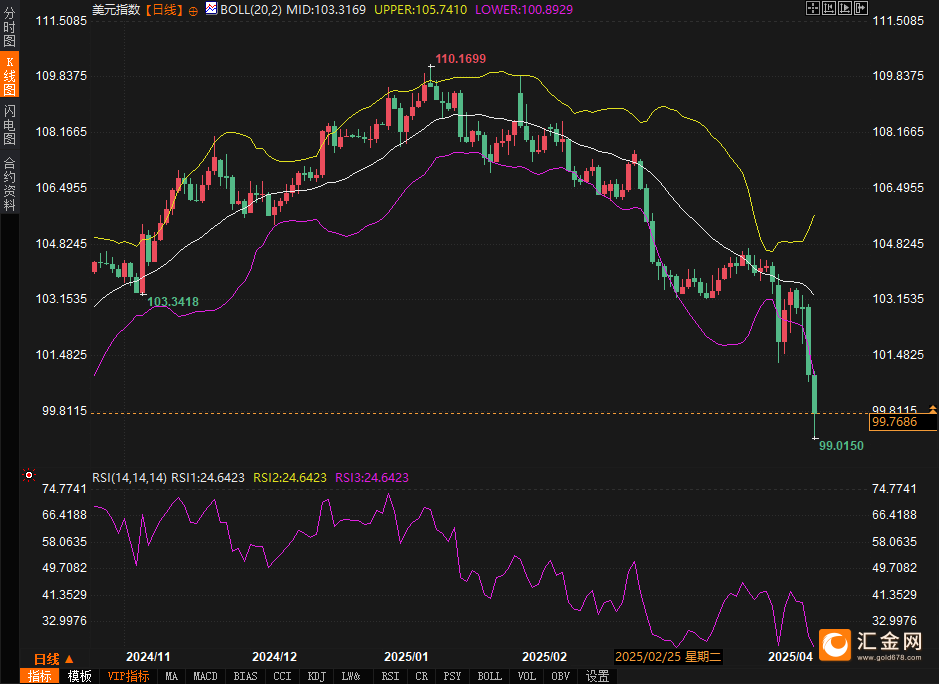Image resolution: width=939 pixels, height=684 pixels.
Task: Click the 2025/02/25 星期二 date marker
Action: 668,656
